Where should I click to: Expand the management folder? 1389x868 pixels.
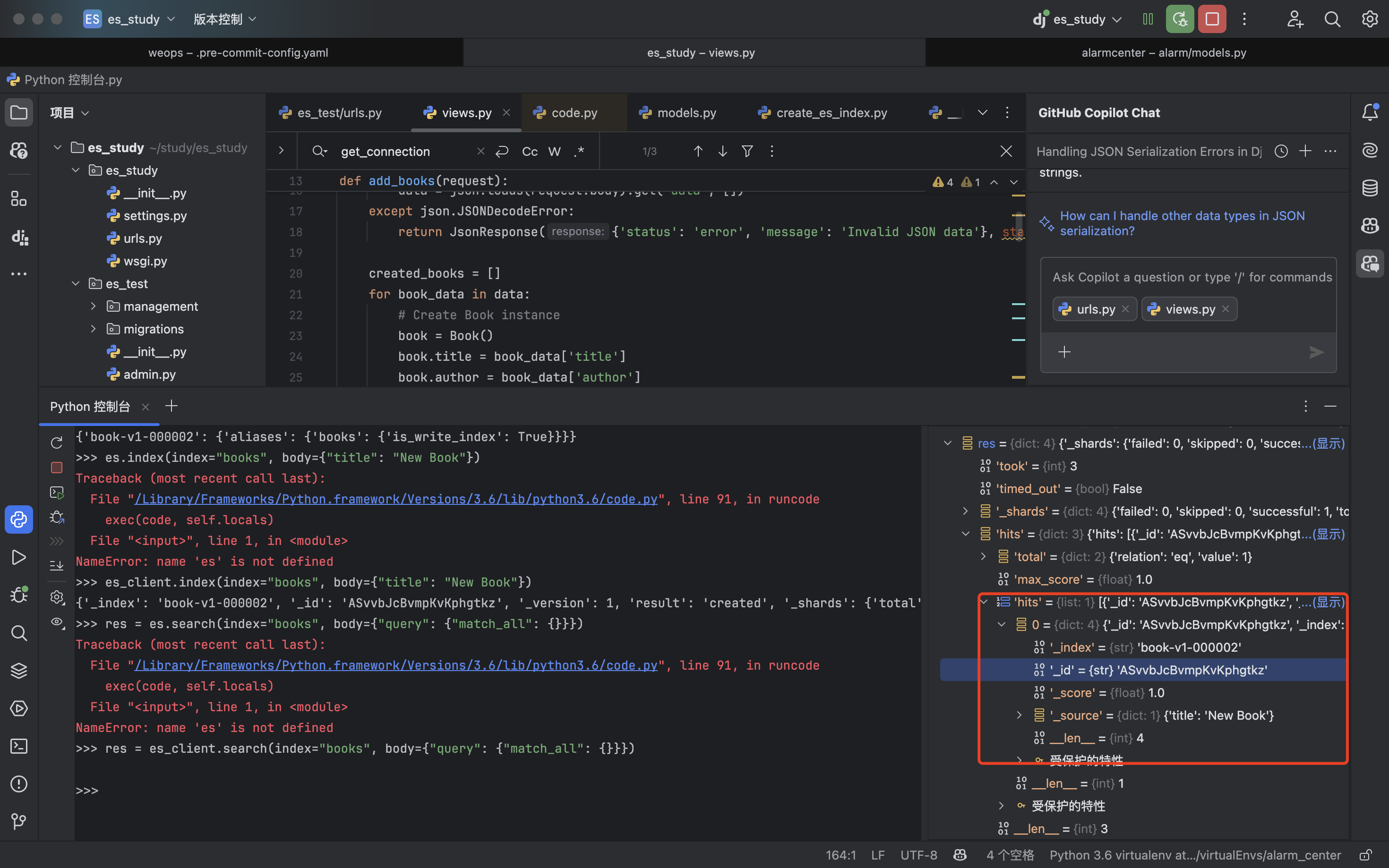point(93,306)
